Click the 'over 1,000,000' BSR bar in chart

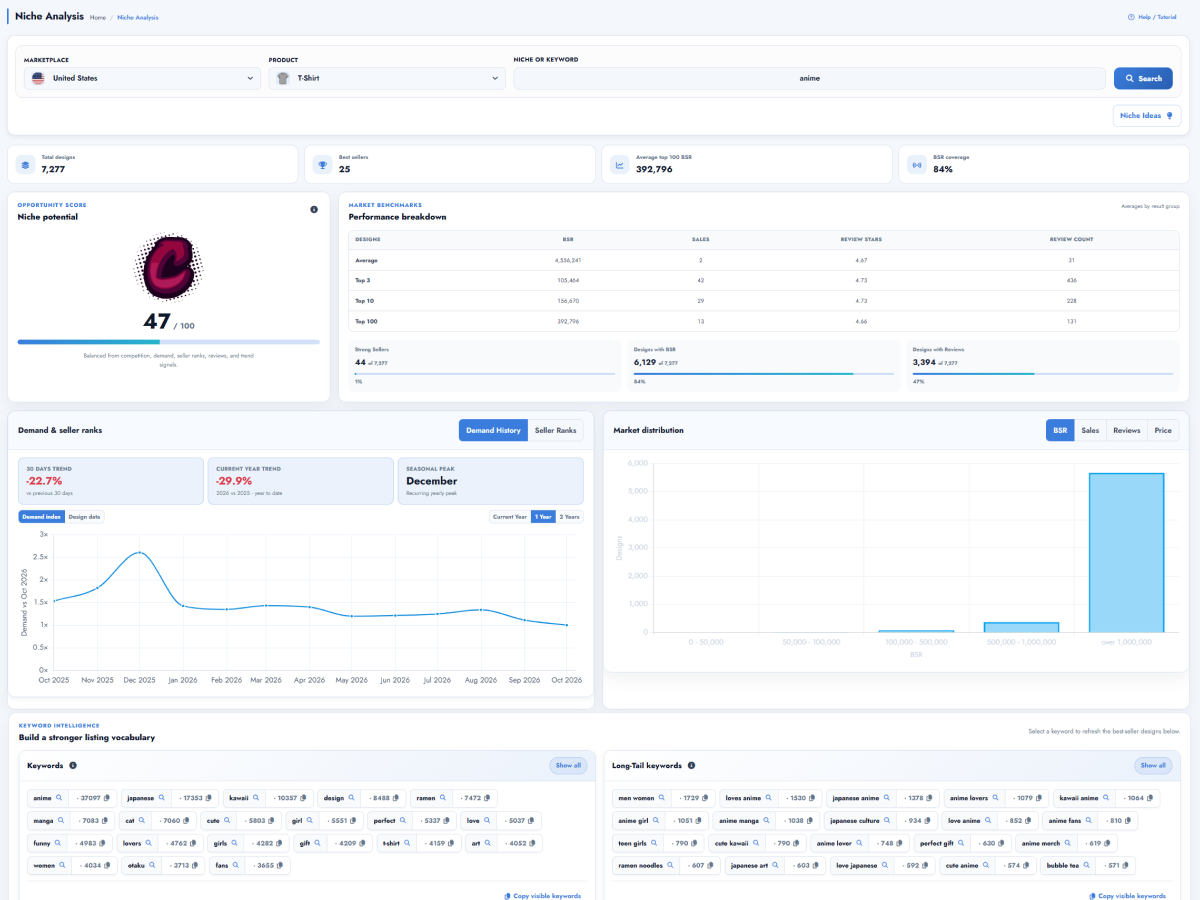point(1127,552)
